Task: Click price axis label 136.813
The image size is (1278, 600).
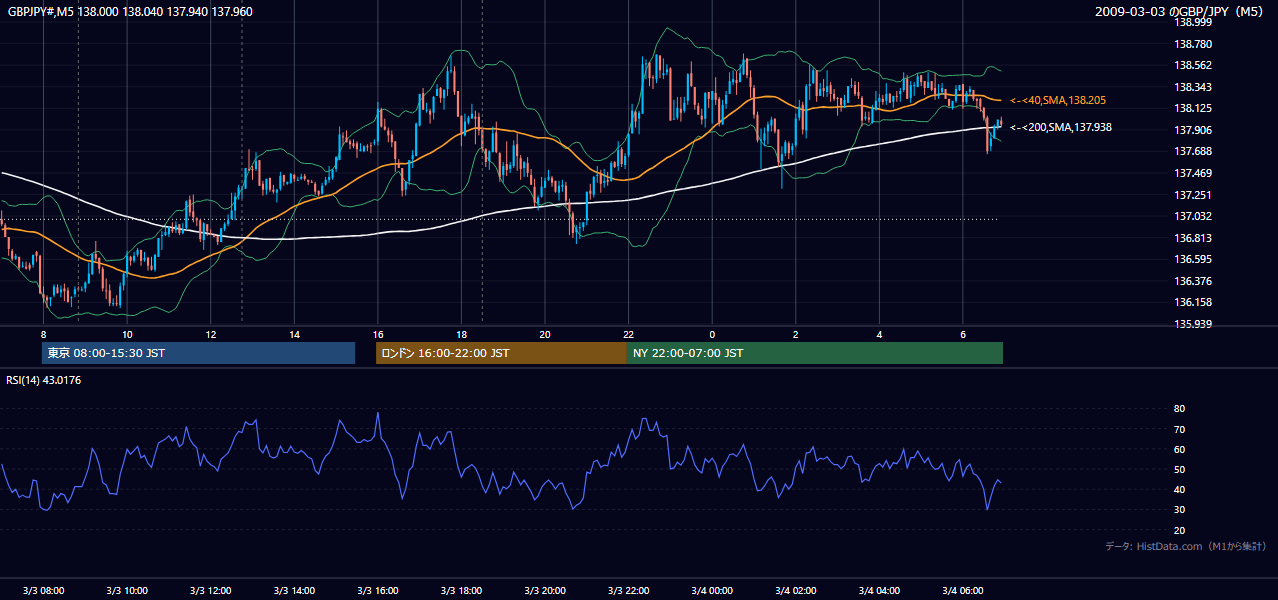Action: point(1191,238)
